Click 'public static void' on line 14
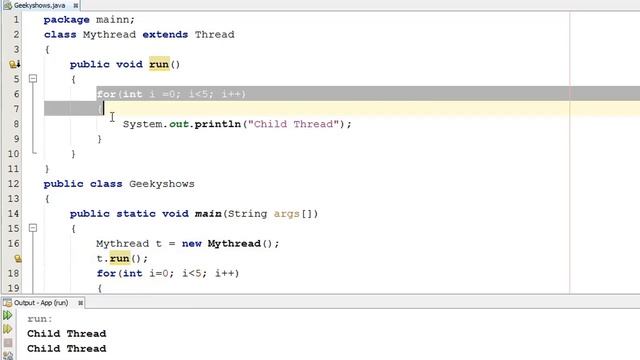This screenshot has width=640, height=360. [x=129, y=213]
